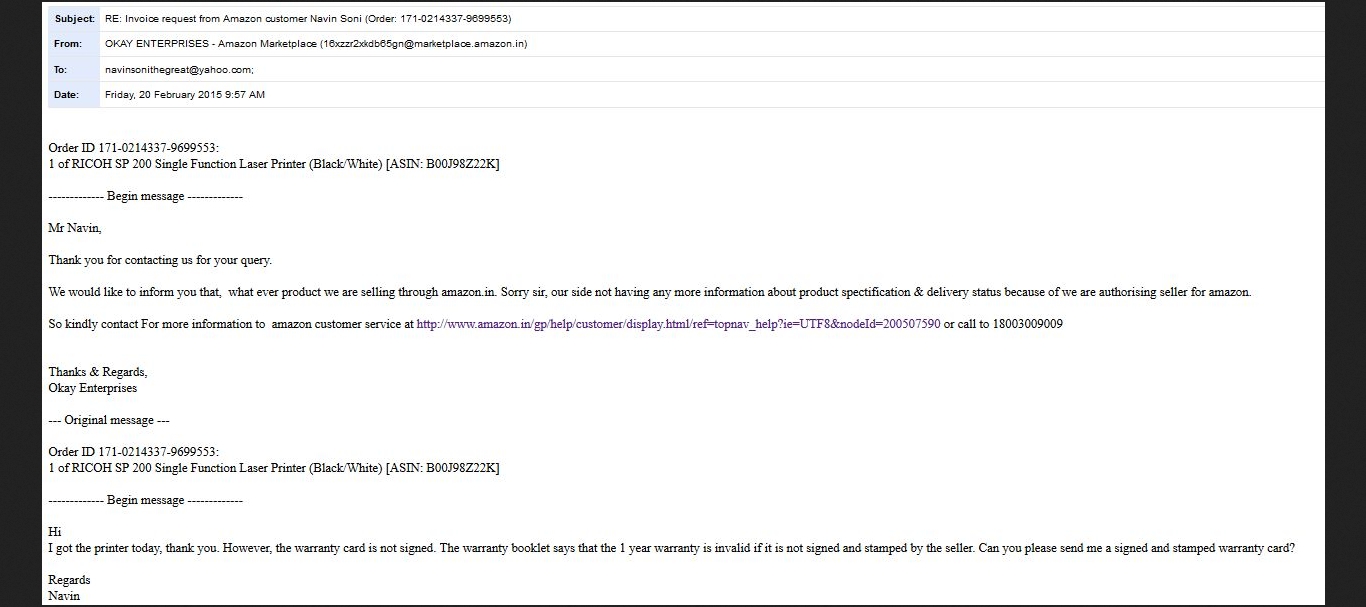Click the Okay Enterprises signature

(93, 388)
